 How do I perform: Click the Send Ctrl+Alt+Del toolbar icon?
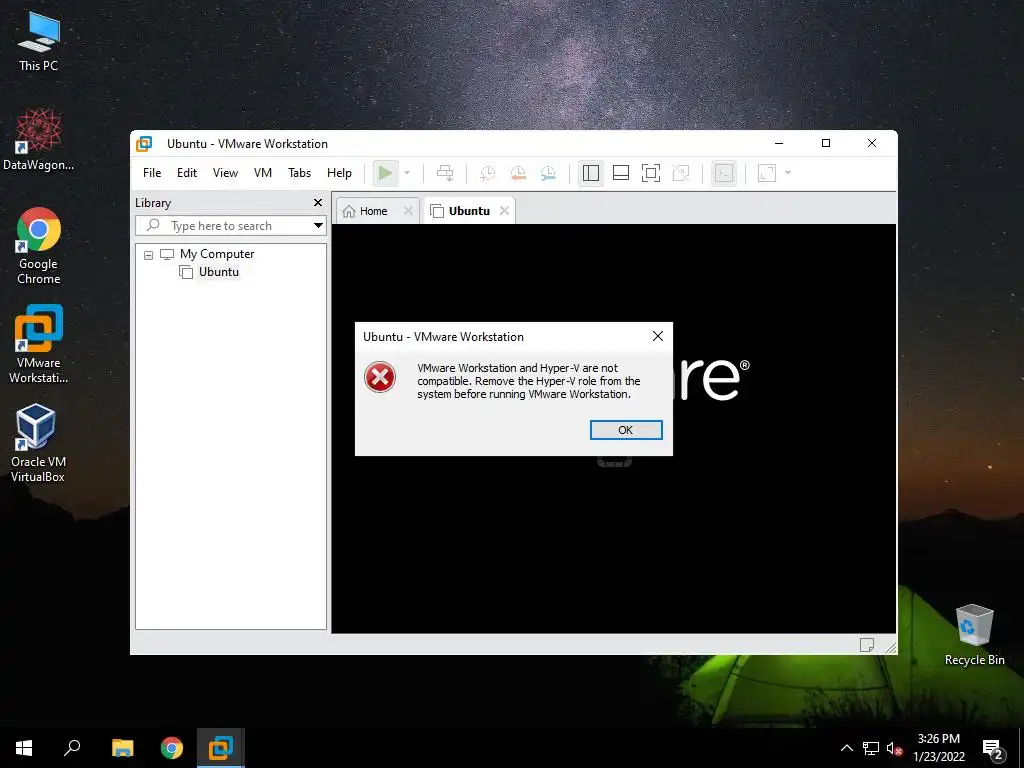point(445,173)
